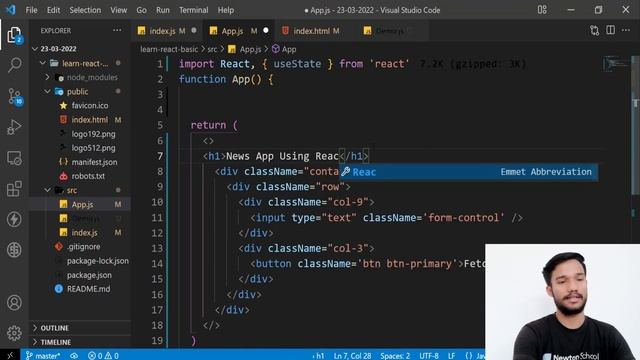This screenshot has width=640, height=360.
Task: Click src in the breadcrumb path
Action: pos(212,49)
